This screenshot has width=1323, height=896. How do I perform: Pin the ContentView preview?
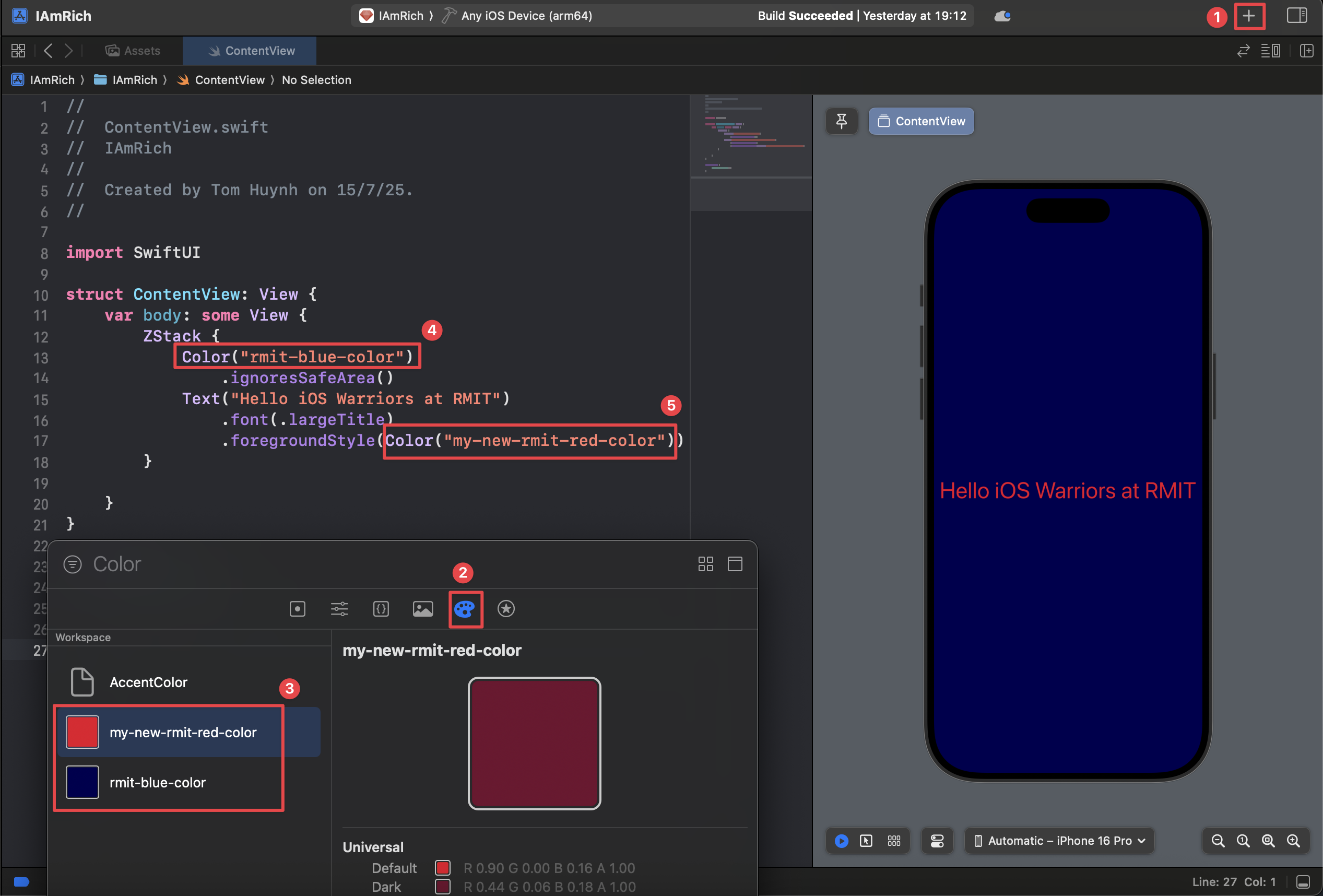(x=842, y=121)
